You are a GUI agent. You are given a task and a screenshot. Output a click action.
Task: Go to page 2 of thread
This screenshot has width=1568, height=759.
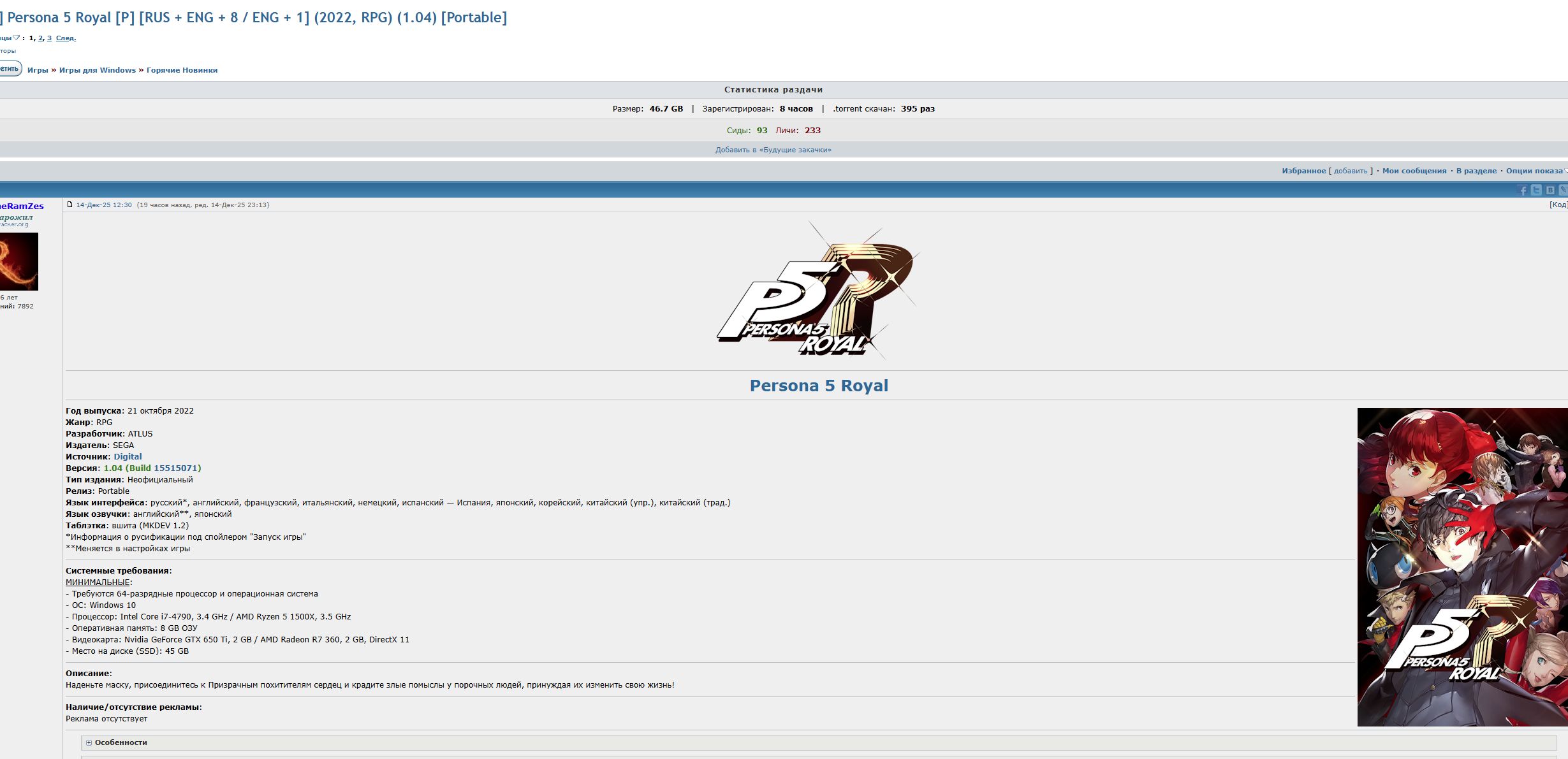41,38
